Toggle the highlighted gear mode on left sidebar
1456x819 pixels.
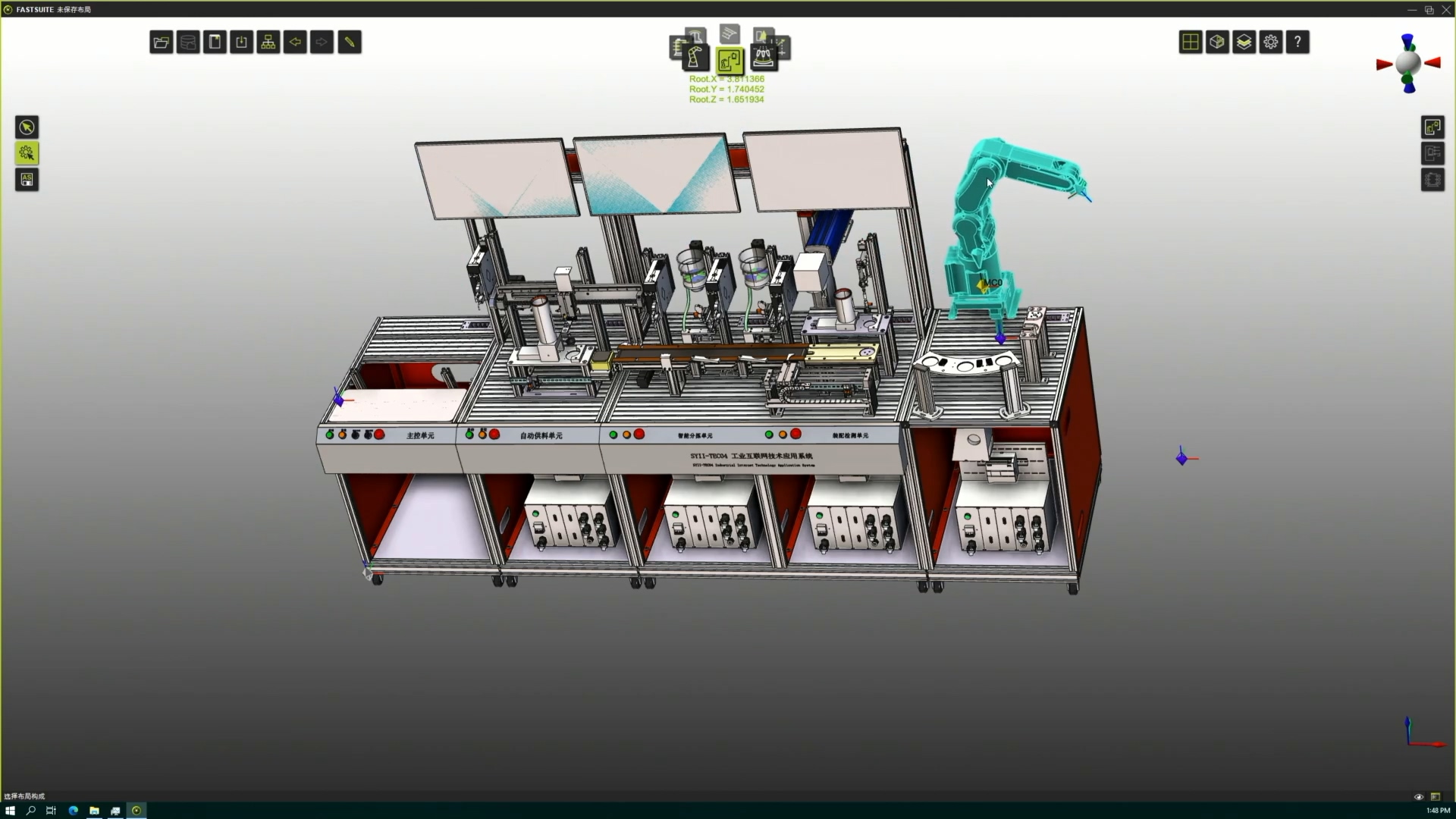click(27, 154)
